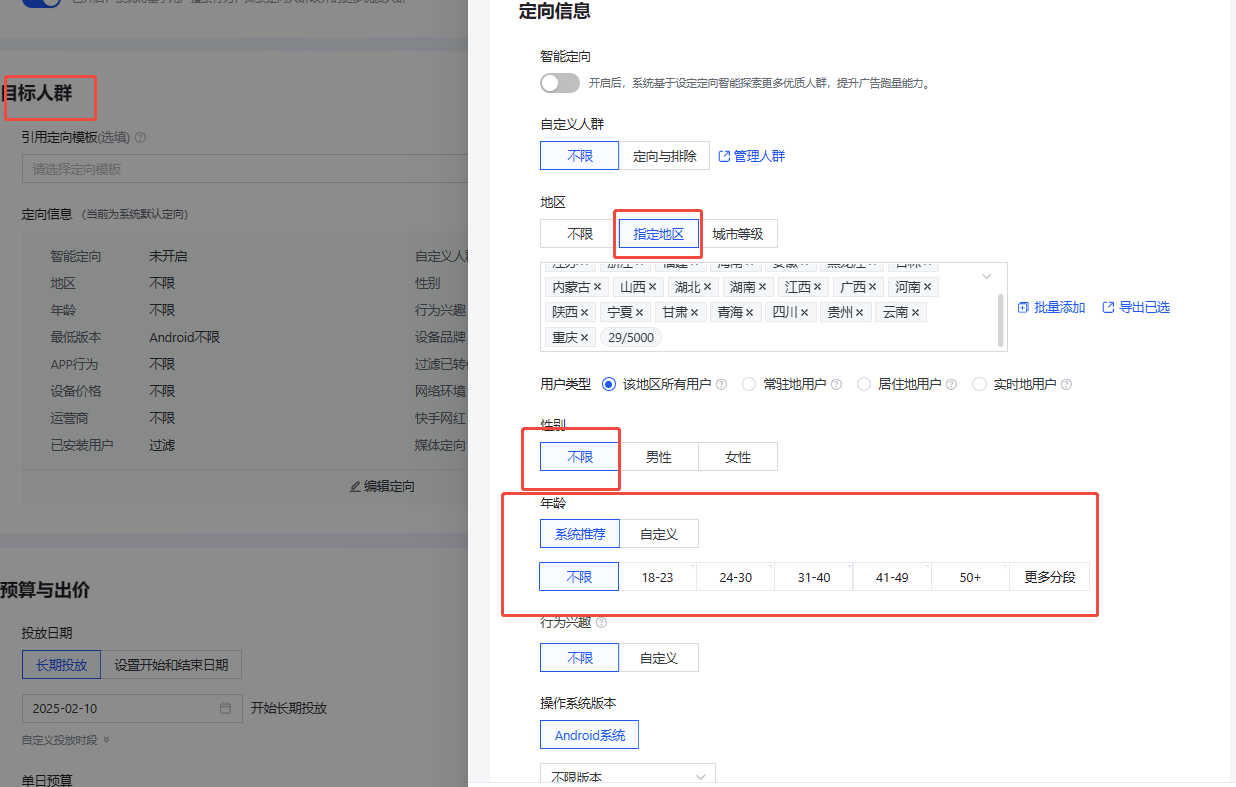The width and height of the screenshot is (1236, 787).
Task: Click the 29/5000 count badge
Action: (631, 337)
